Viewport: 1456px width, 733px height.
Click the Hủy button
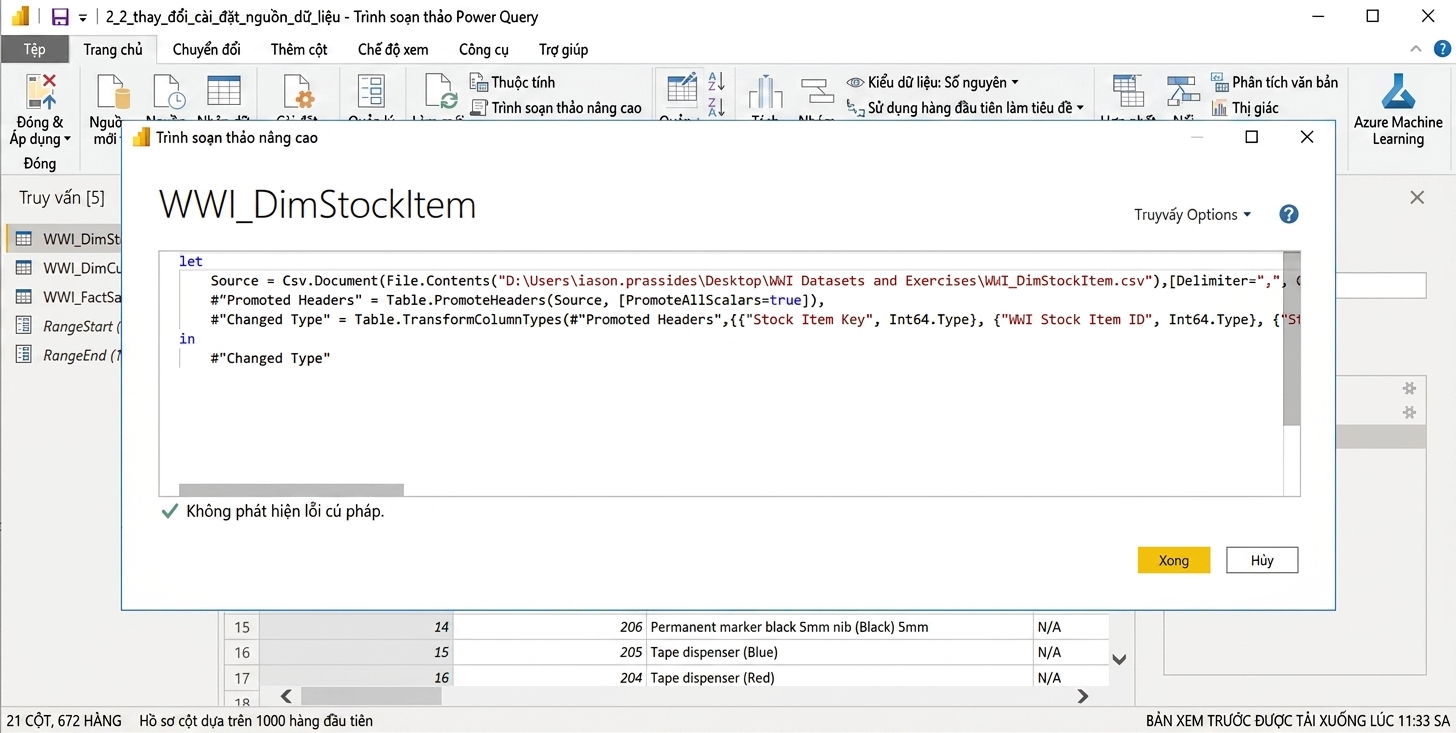[x=1262, y=560]
